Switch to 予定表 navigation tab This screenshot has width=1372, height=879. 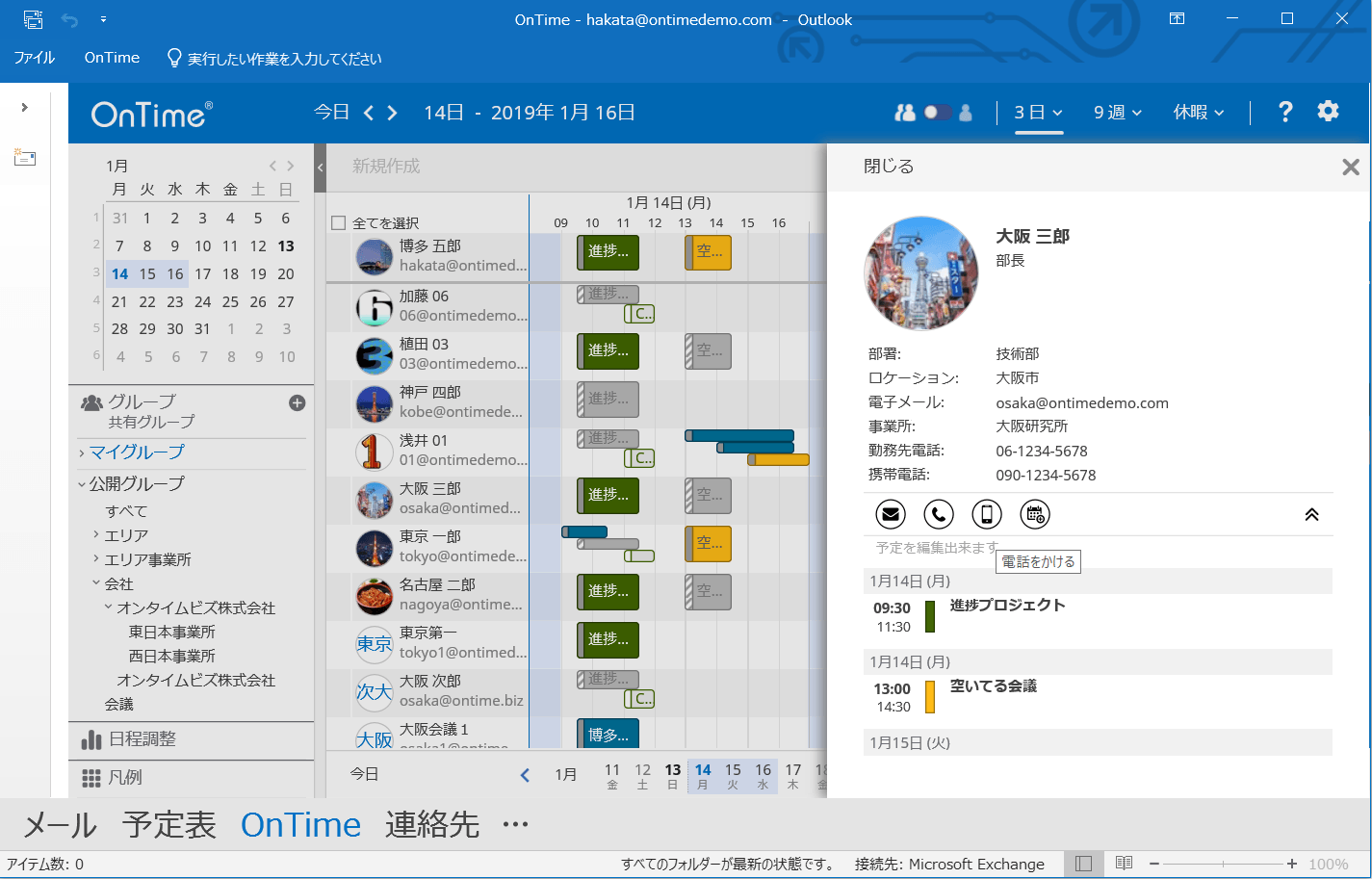[168, 824]
